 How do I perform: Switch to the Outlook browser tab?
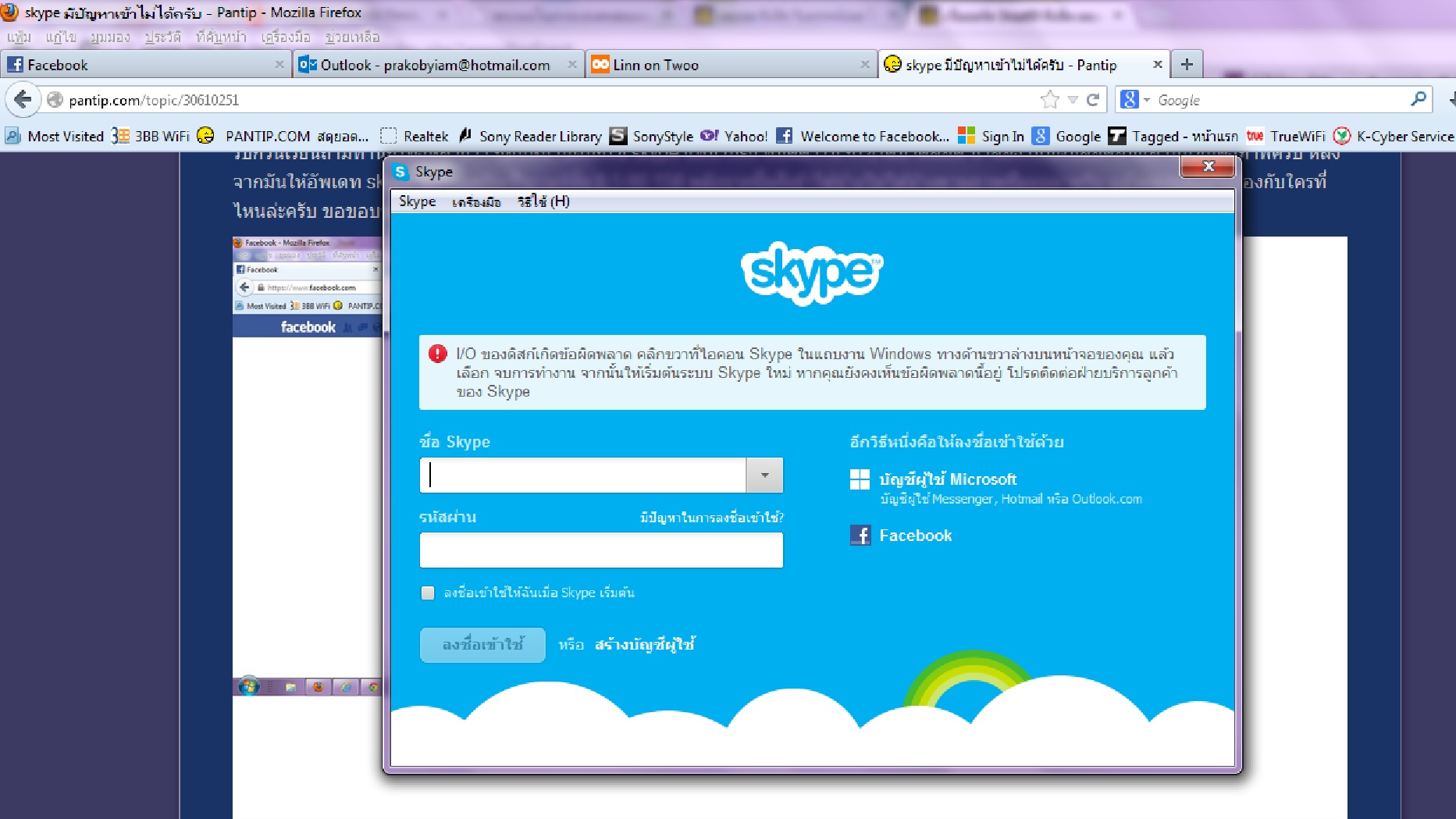[x=439, y=65]
